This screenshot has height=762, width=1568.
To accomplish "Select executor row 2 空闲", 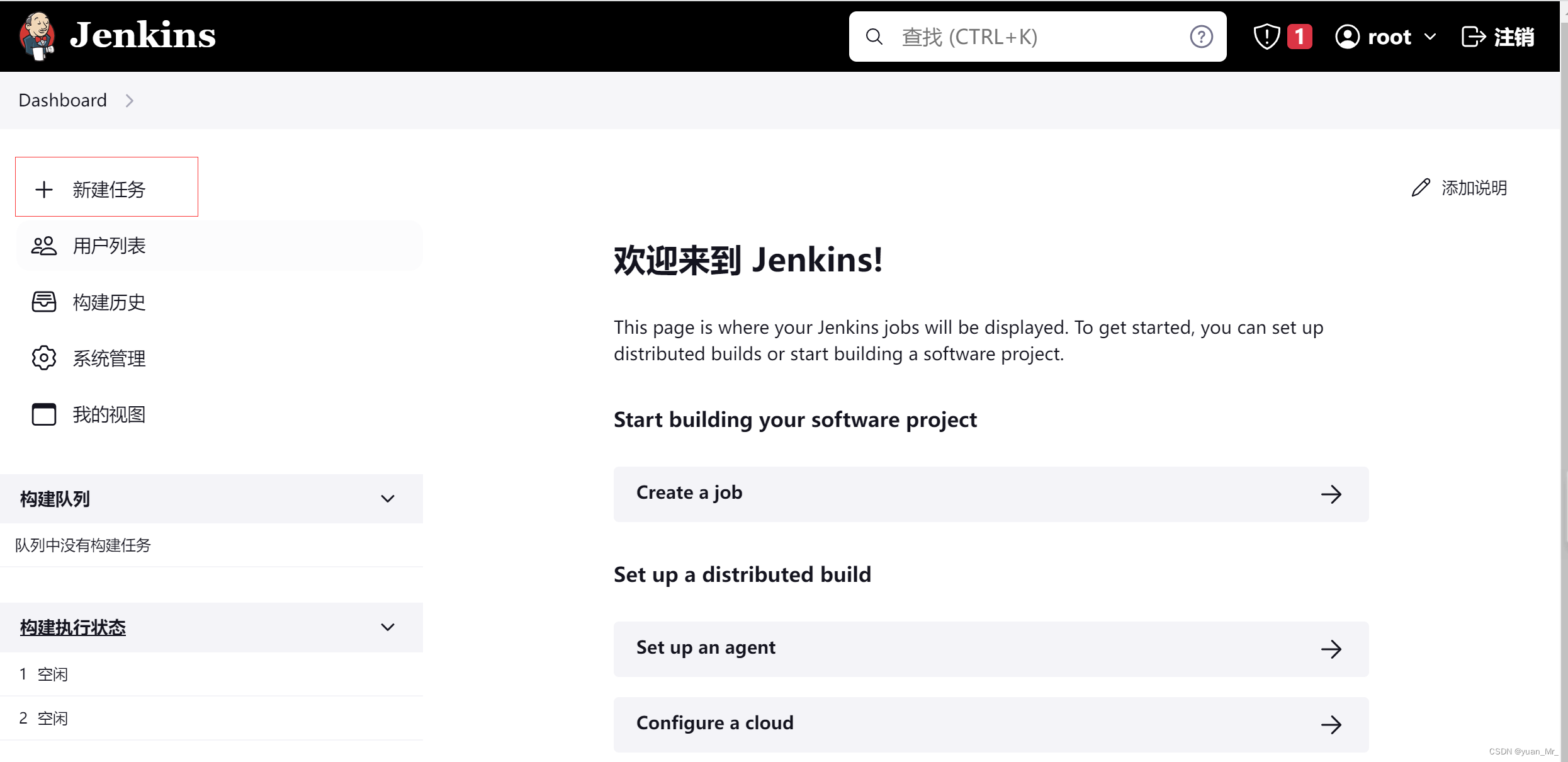I will point(212,718).
